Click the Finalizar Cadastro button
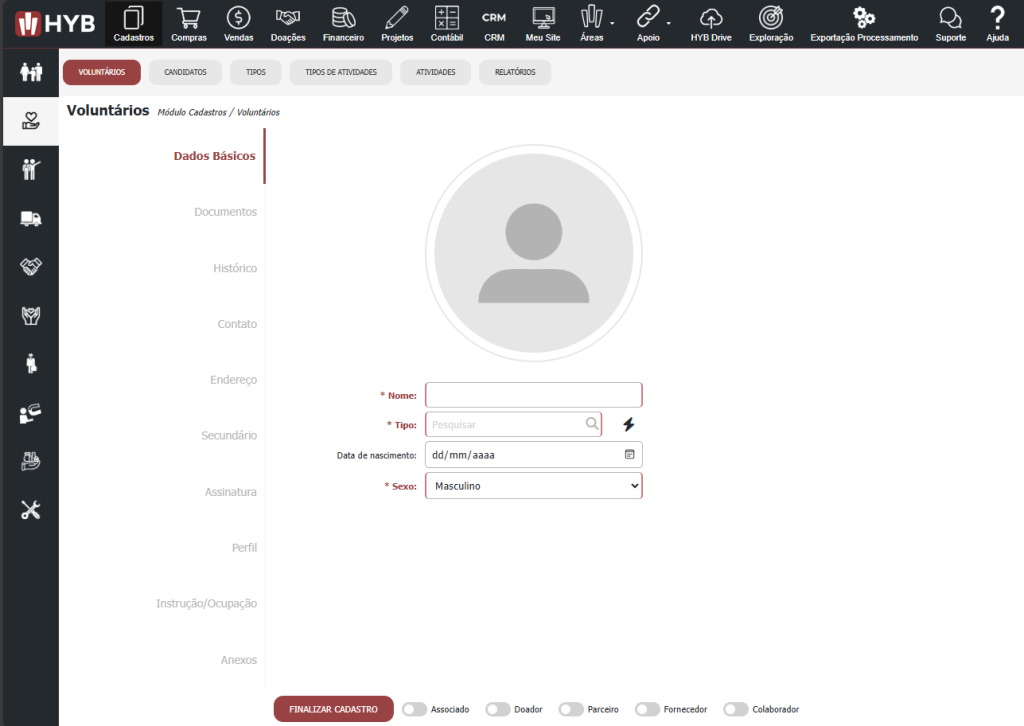 333,709
